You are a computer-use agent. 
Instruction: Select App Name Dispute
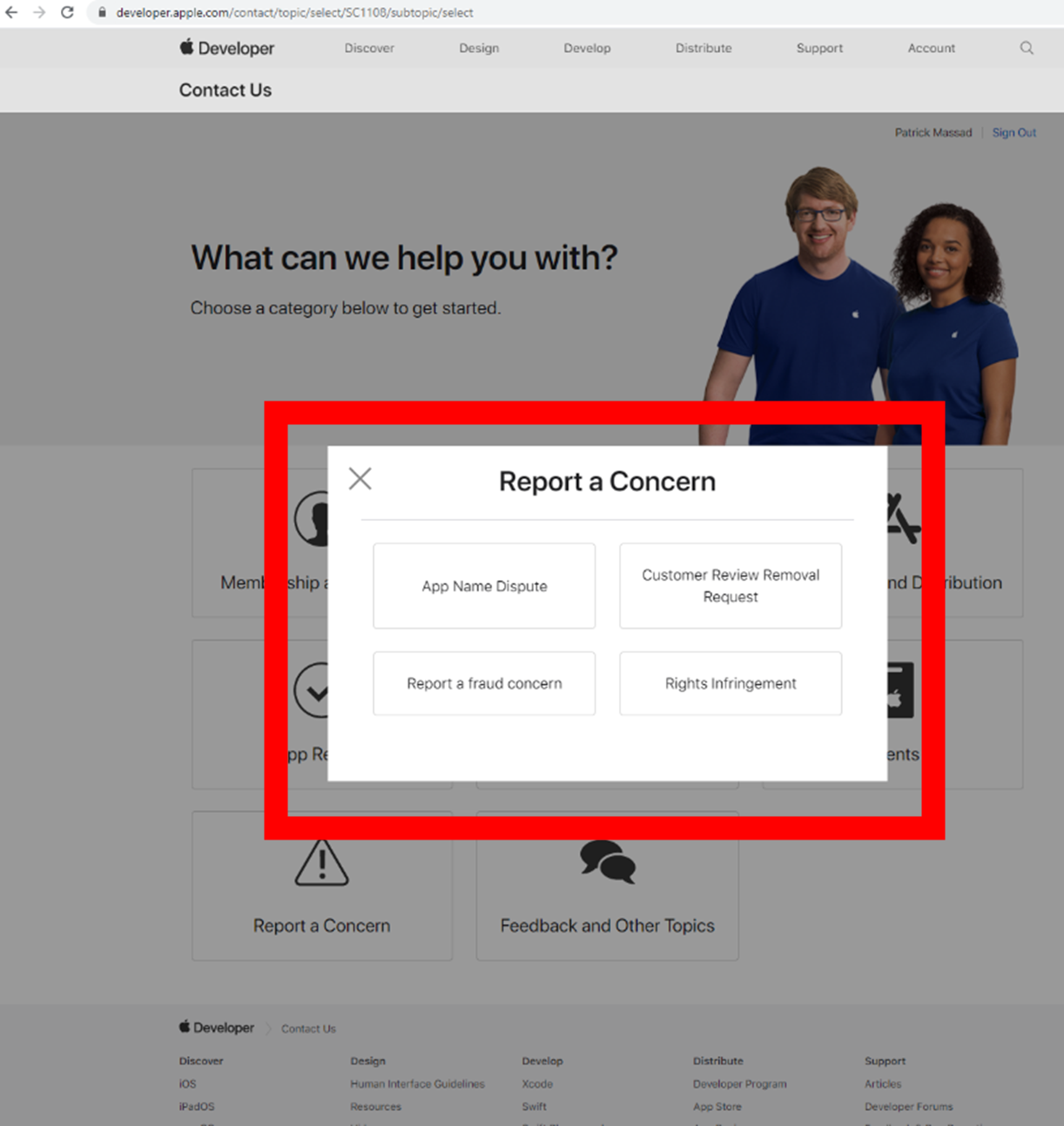[x=483, y=586]
